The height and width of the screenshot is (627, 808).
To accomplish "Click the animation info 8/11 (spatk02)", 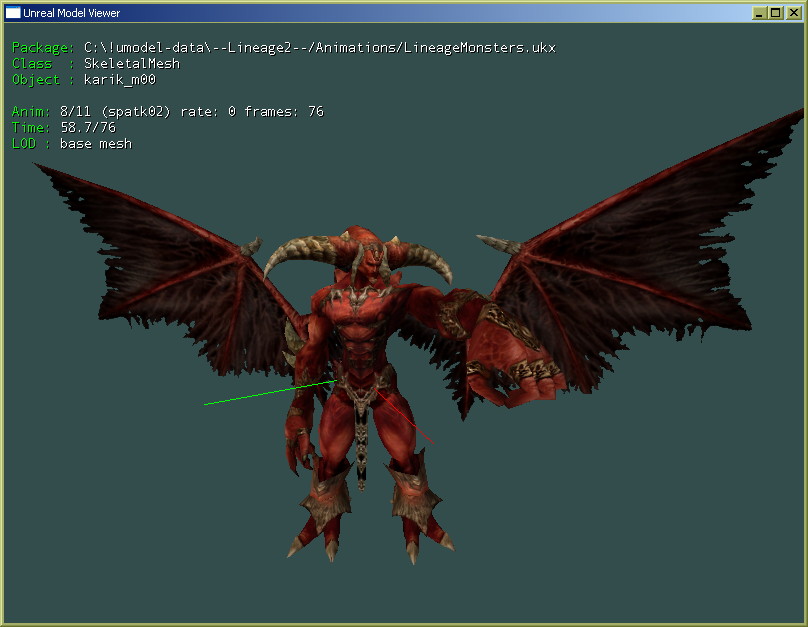I will tap(115, 112).
